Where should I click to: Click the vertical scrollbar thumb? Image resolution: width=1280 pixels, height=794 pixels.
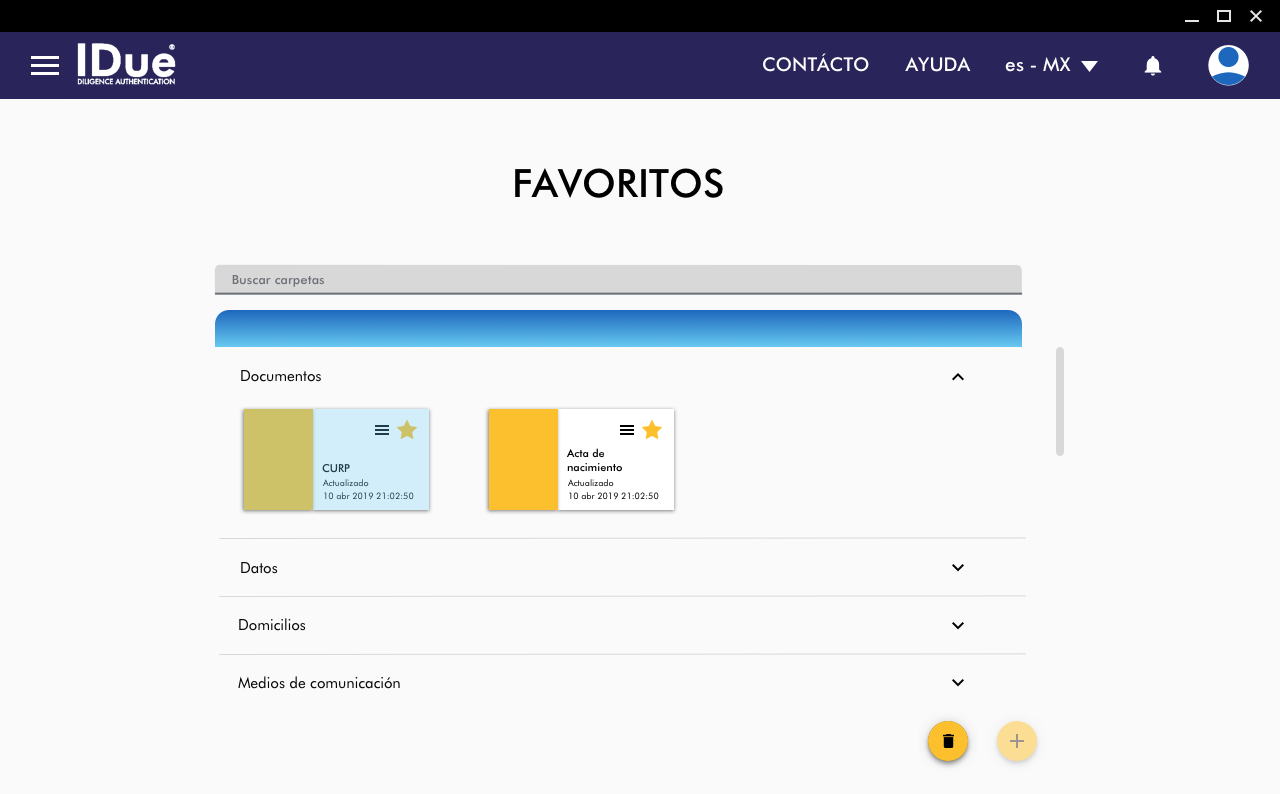coord(1059,401)
